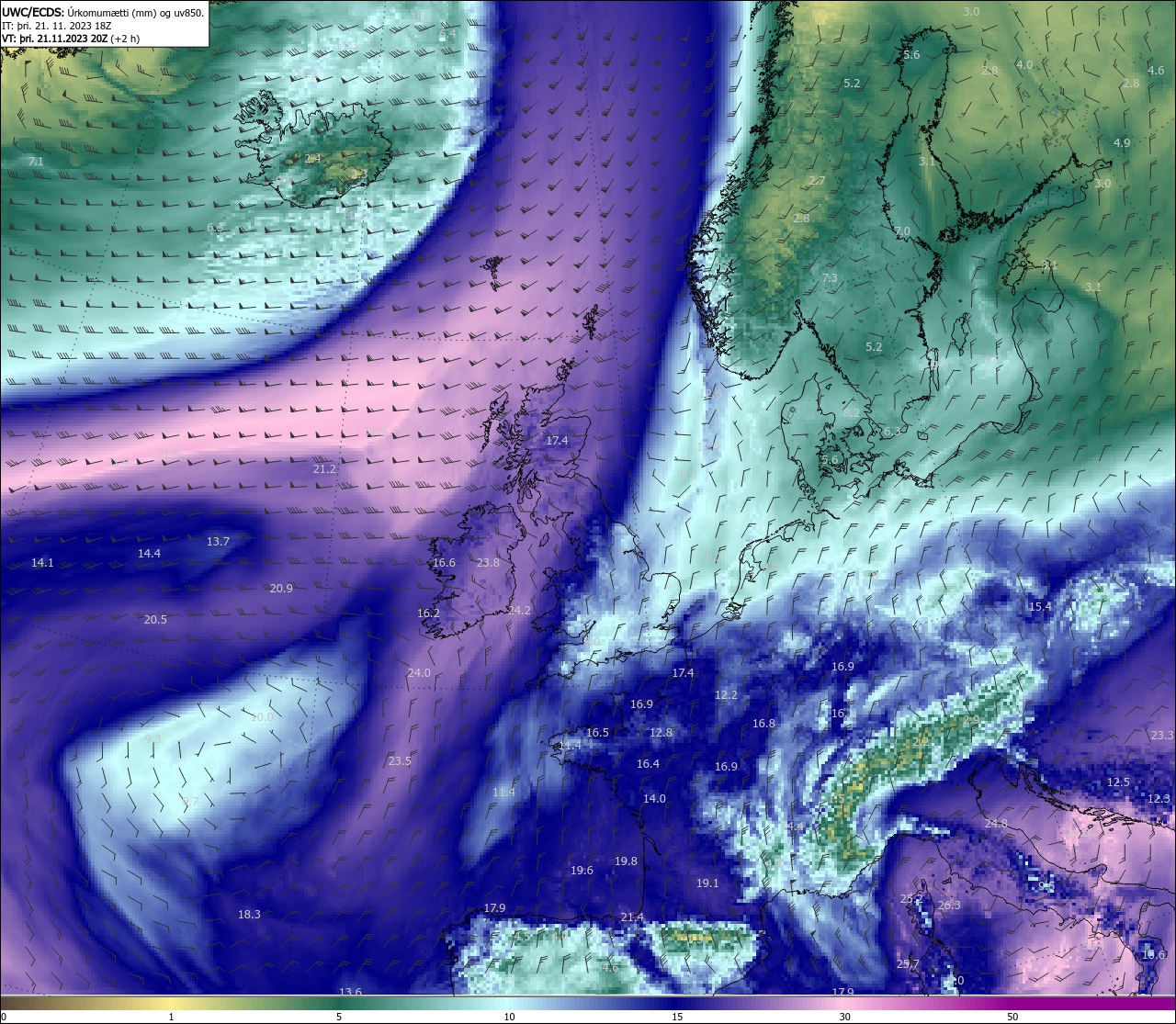The image size is (1176, 1024).
Task: Click the UWC/ECDS Úrkomumætti title line
Action: click(x=103, y=12)
